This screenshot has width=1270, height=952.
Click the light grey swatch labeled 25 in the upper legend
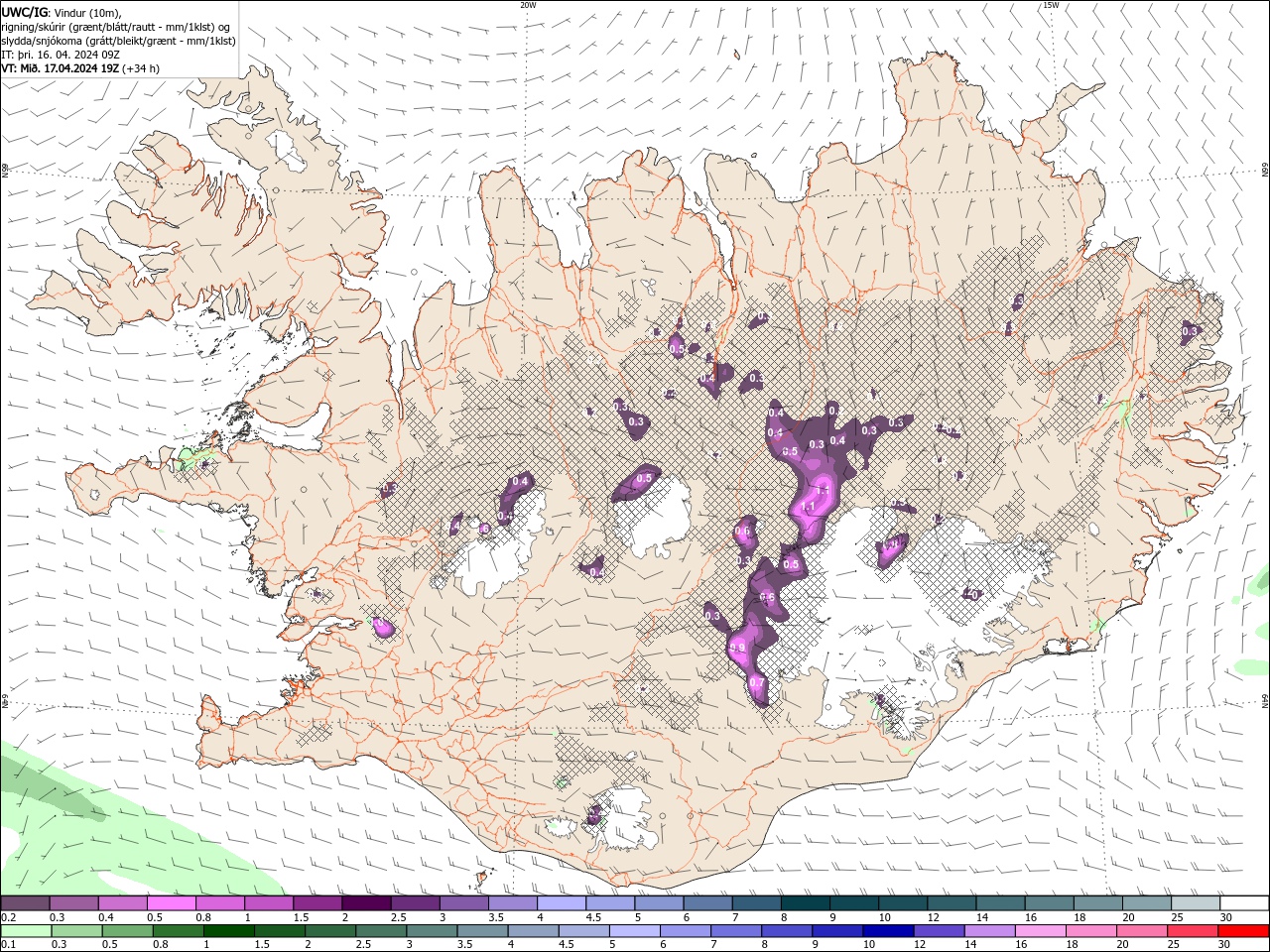point(1197,903)
